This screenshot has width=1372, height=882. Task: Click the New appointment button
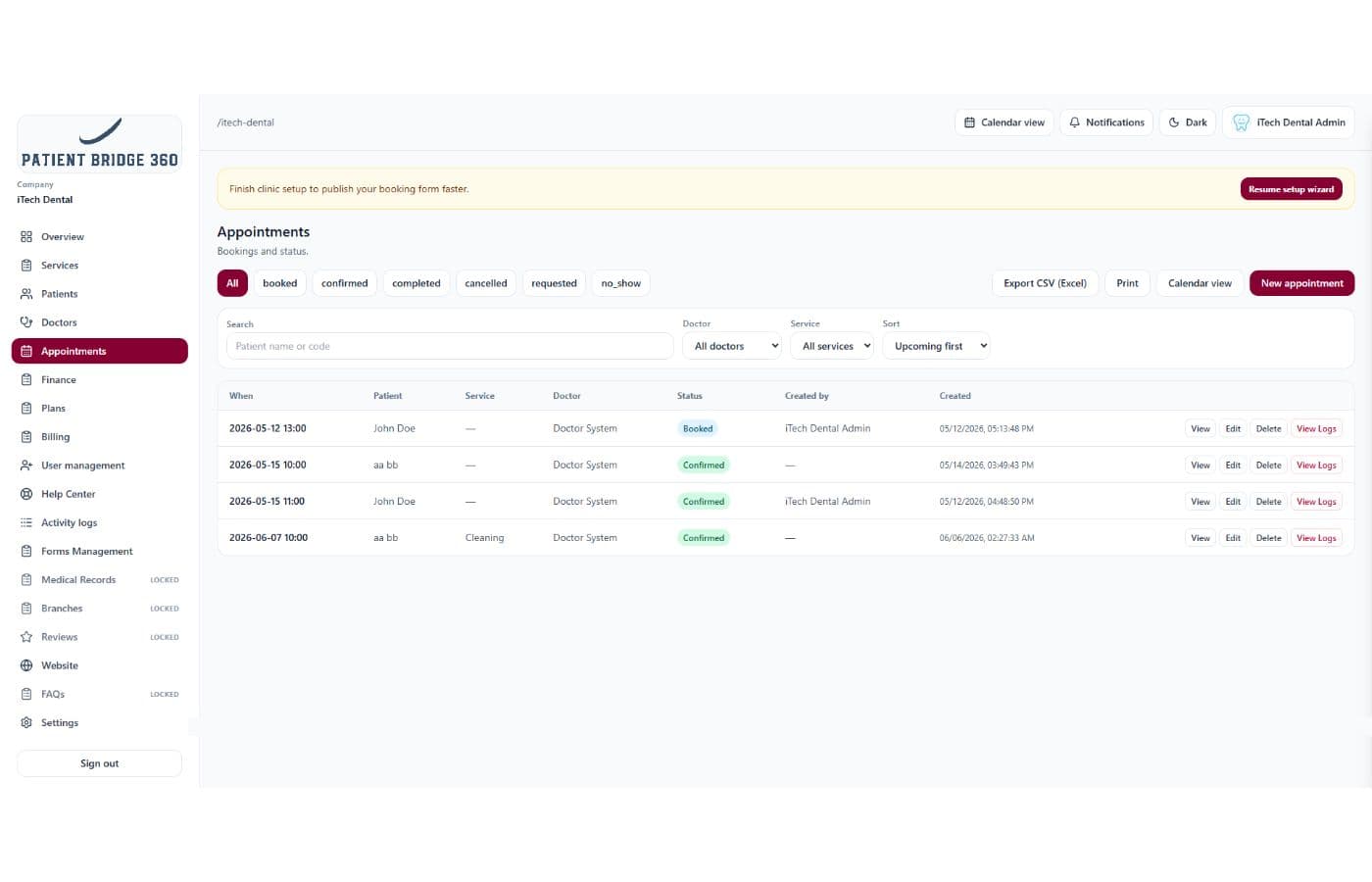pyautogui.click(x=1301, y=283)
